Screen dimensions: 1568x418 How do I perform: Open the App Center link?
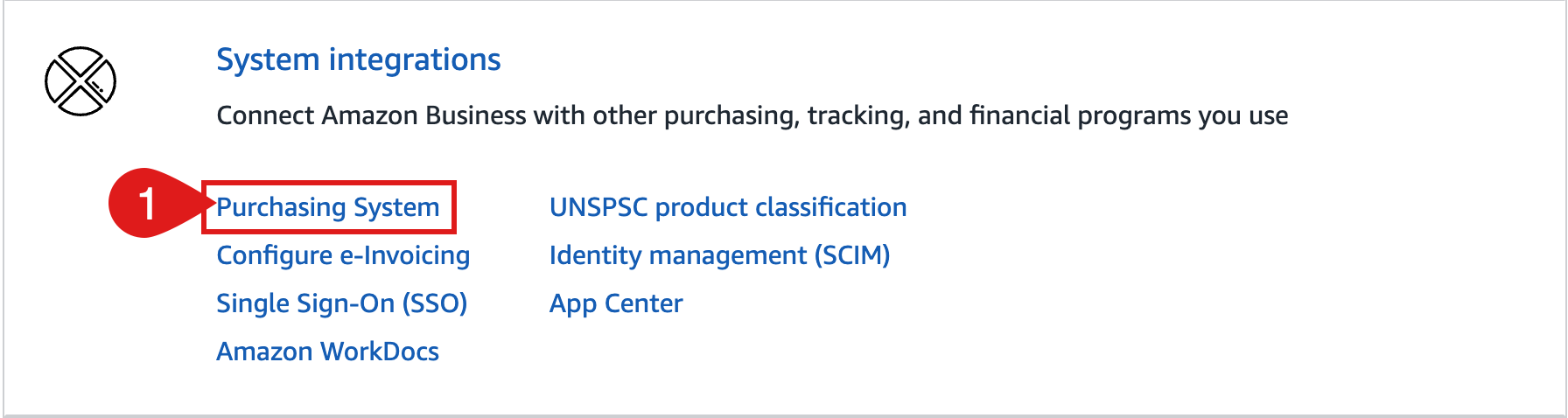click(x=616, y=303)
